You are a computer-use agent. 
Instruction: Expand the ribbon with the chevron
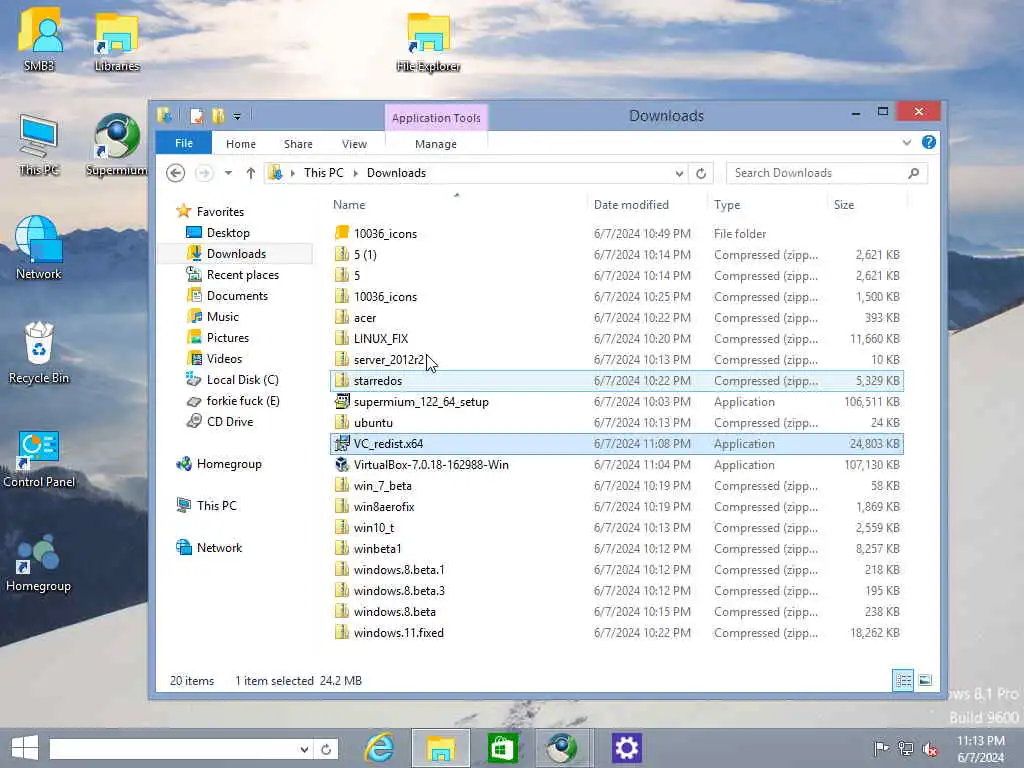(x=906, y=142)
